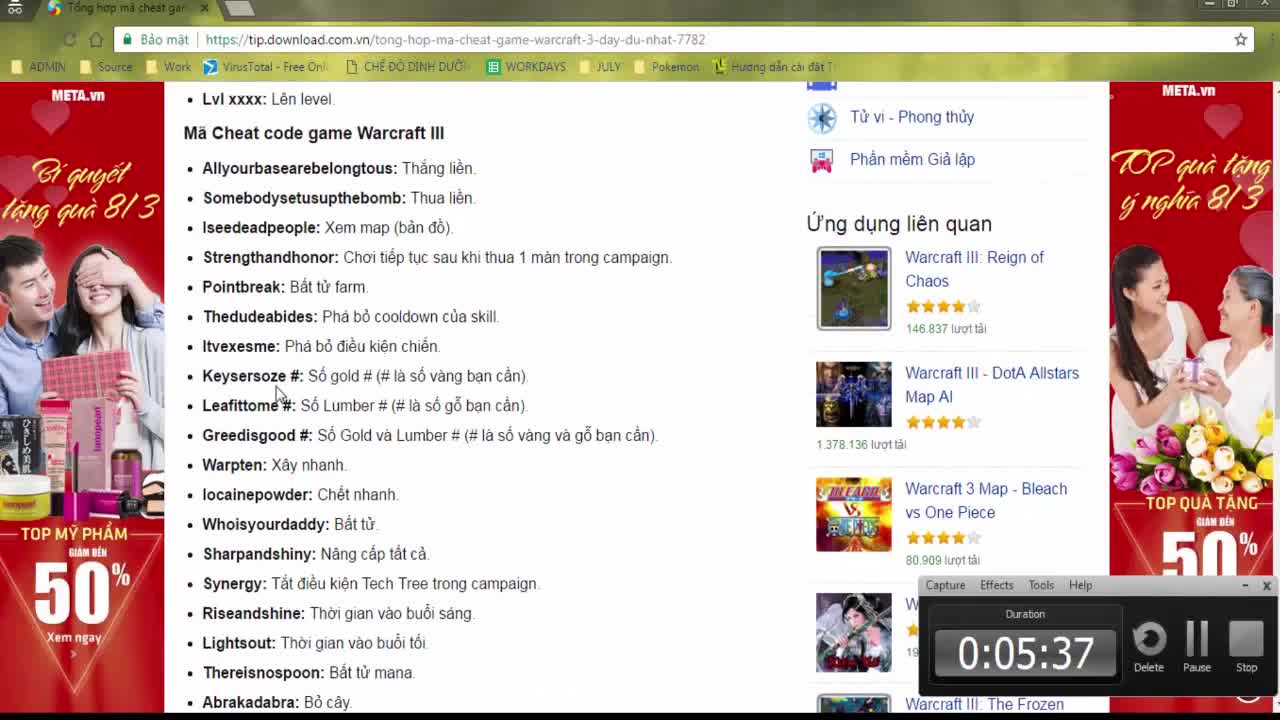Click the Whoisyourdaddy cheat text
This screenshot has height=720, width=1280.
266,524
